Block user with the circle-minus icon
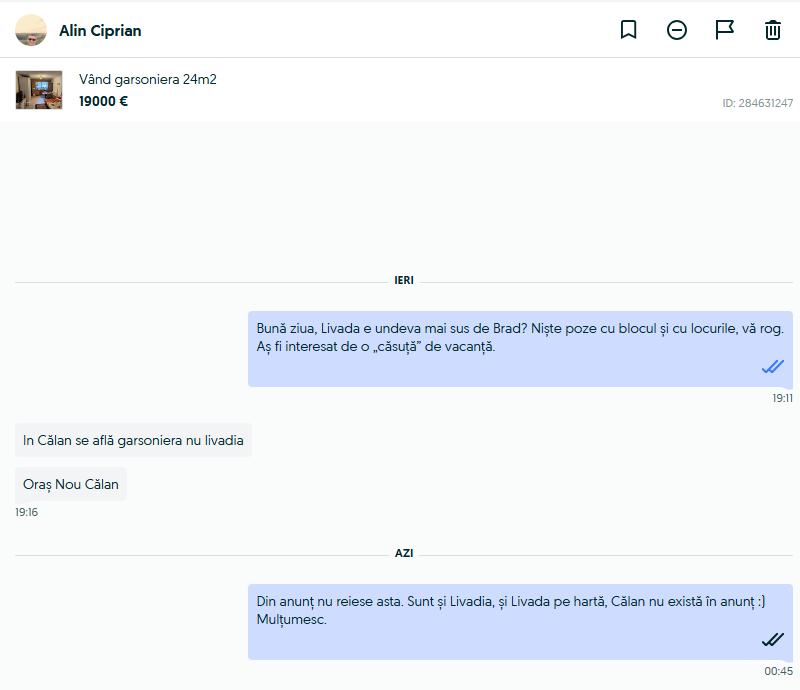 coord(677,30)
